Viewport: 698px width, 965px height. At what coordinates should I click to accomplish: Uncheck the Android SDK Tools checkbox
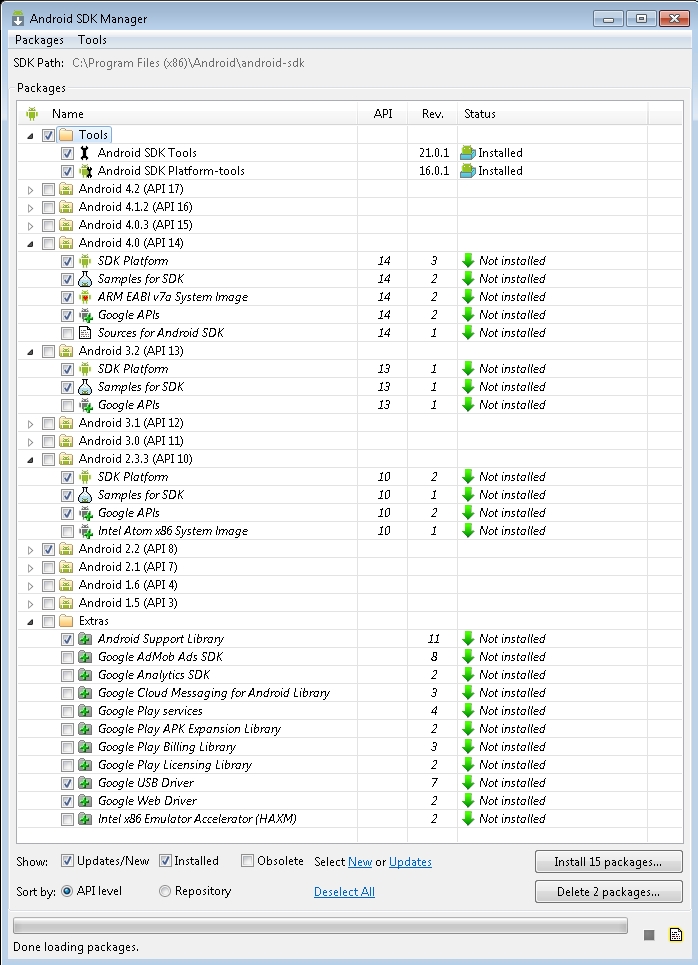68,153
